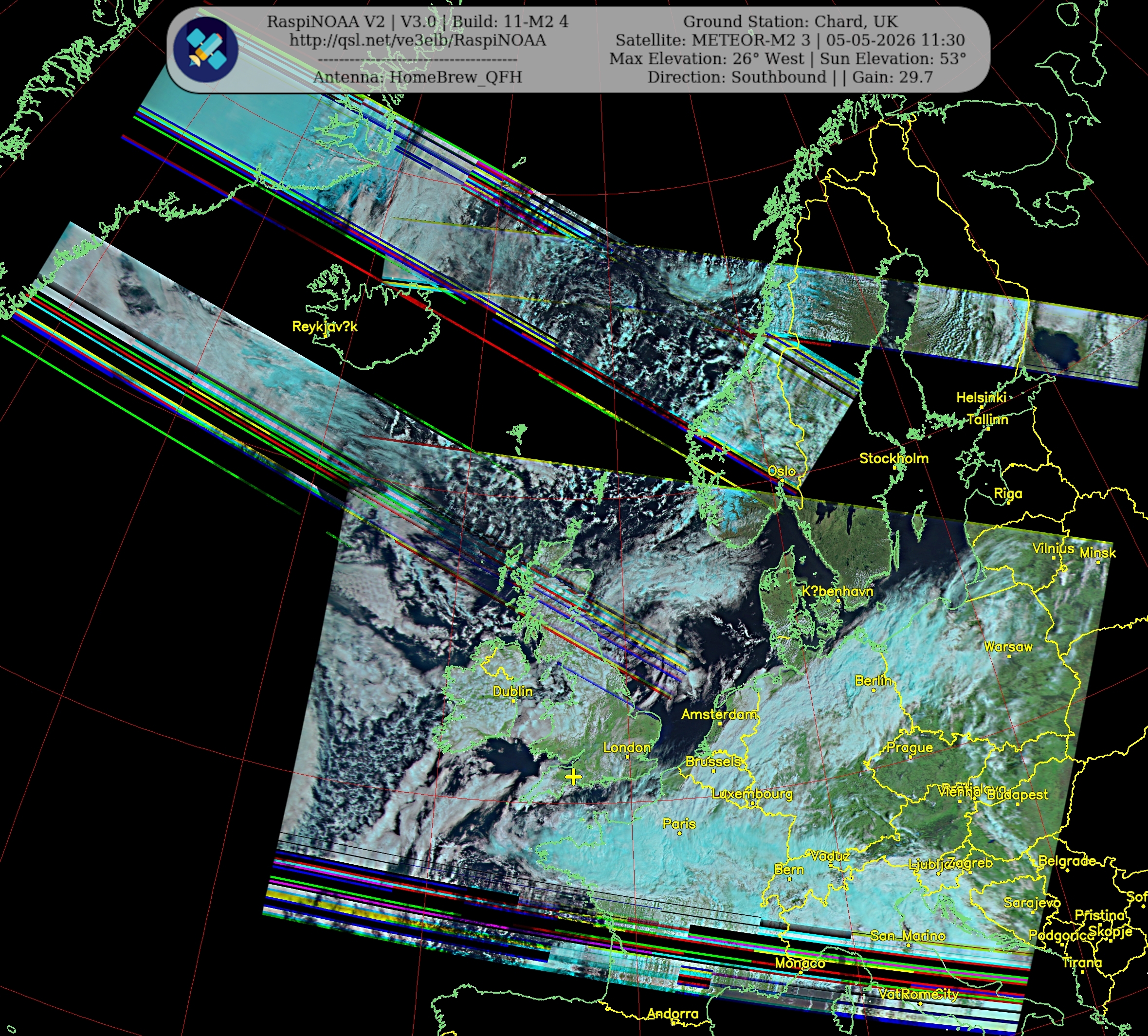Click the Antenna HomeBrew_QFH text

point(417,77)
